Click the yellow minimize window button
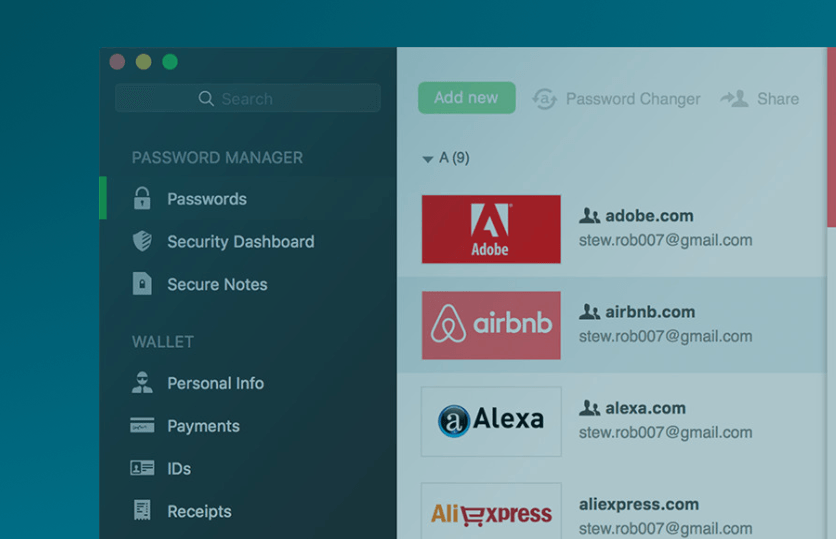836x539 pixels. coord(143,62)
